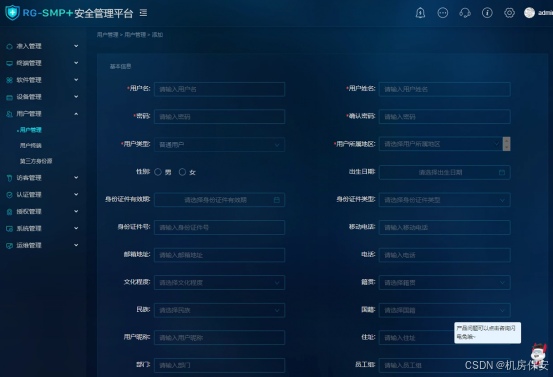Expand the 软件管理 menu chevron
The width and height of the screenshot is (553, 377).
tap(76, 80)
